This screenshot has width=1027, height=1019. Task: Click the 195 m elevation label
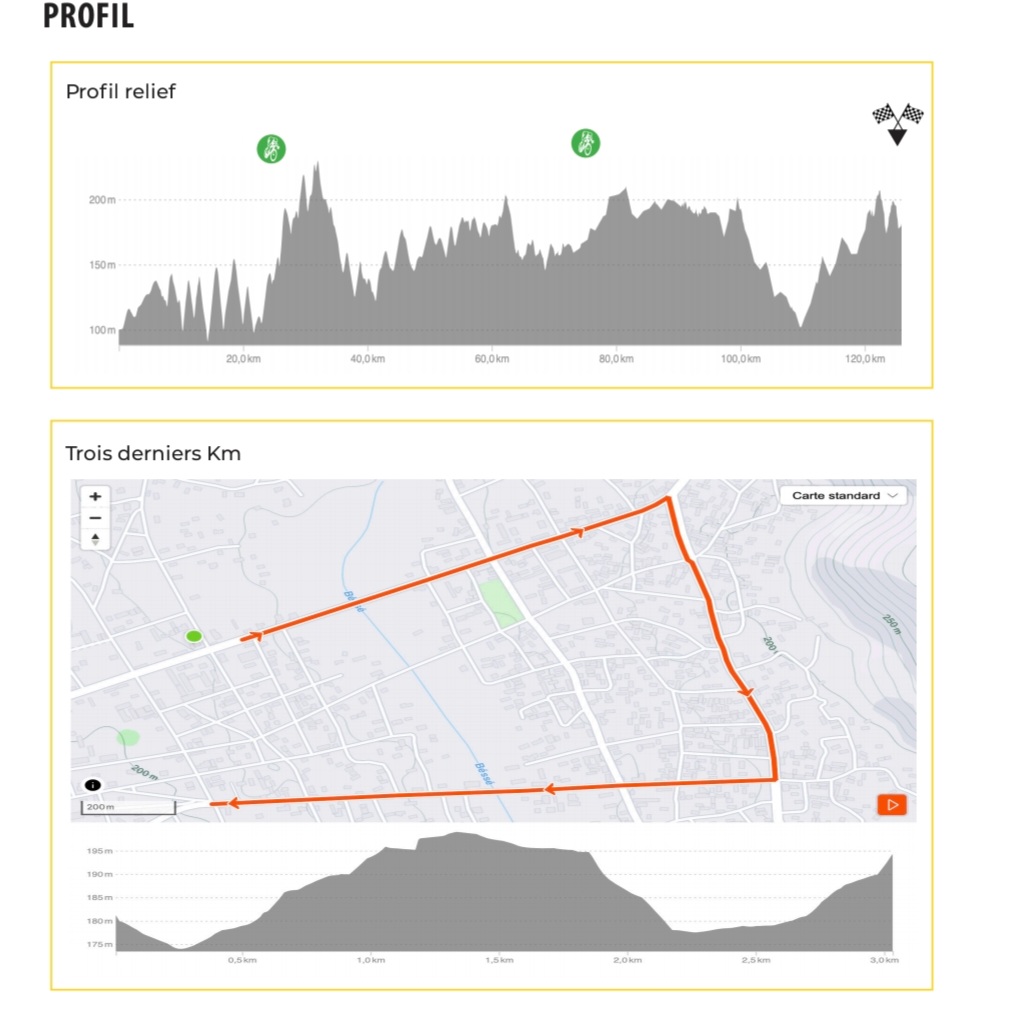pos(99,851)
